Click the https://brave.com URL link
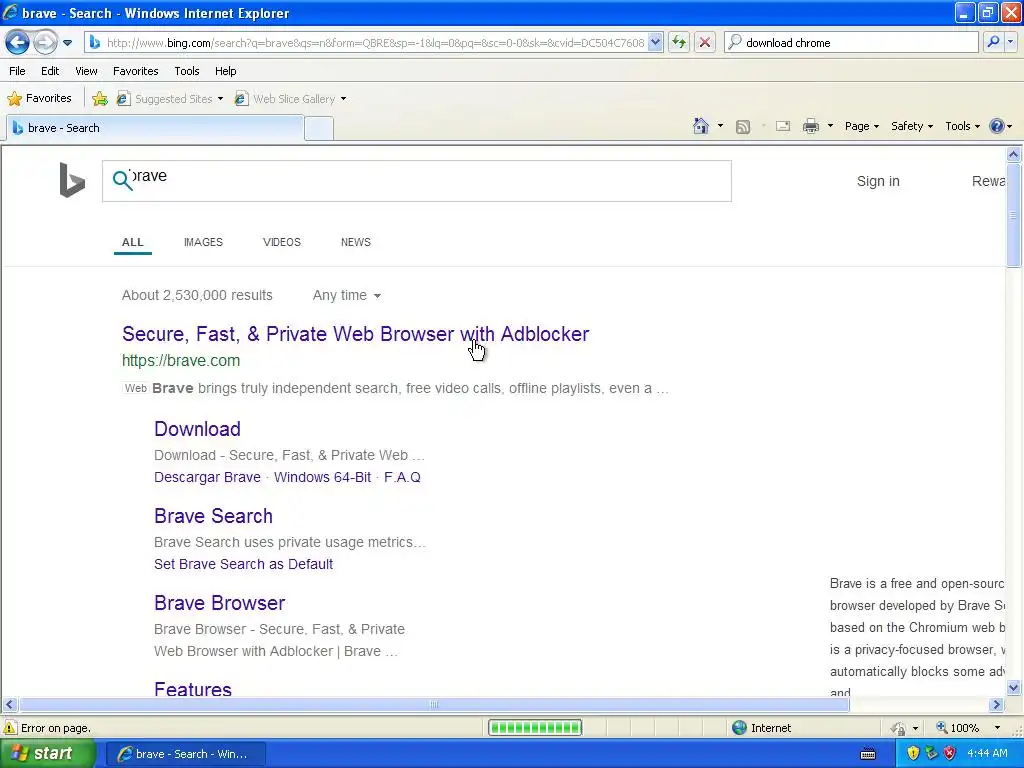The image size is (1024, 768). coord(181,360)
